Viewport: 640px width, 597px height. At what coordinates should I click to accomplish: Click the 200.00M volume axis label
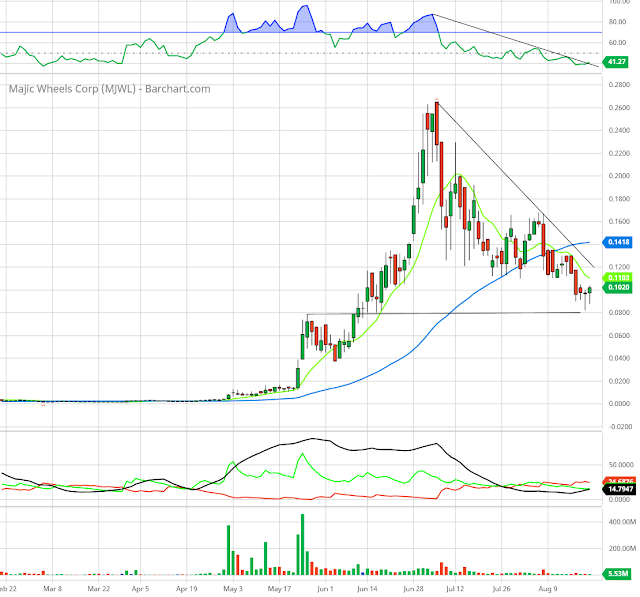tap(622, 548)
